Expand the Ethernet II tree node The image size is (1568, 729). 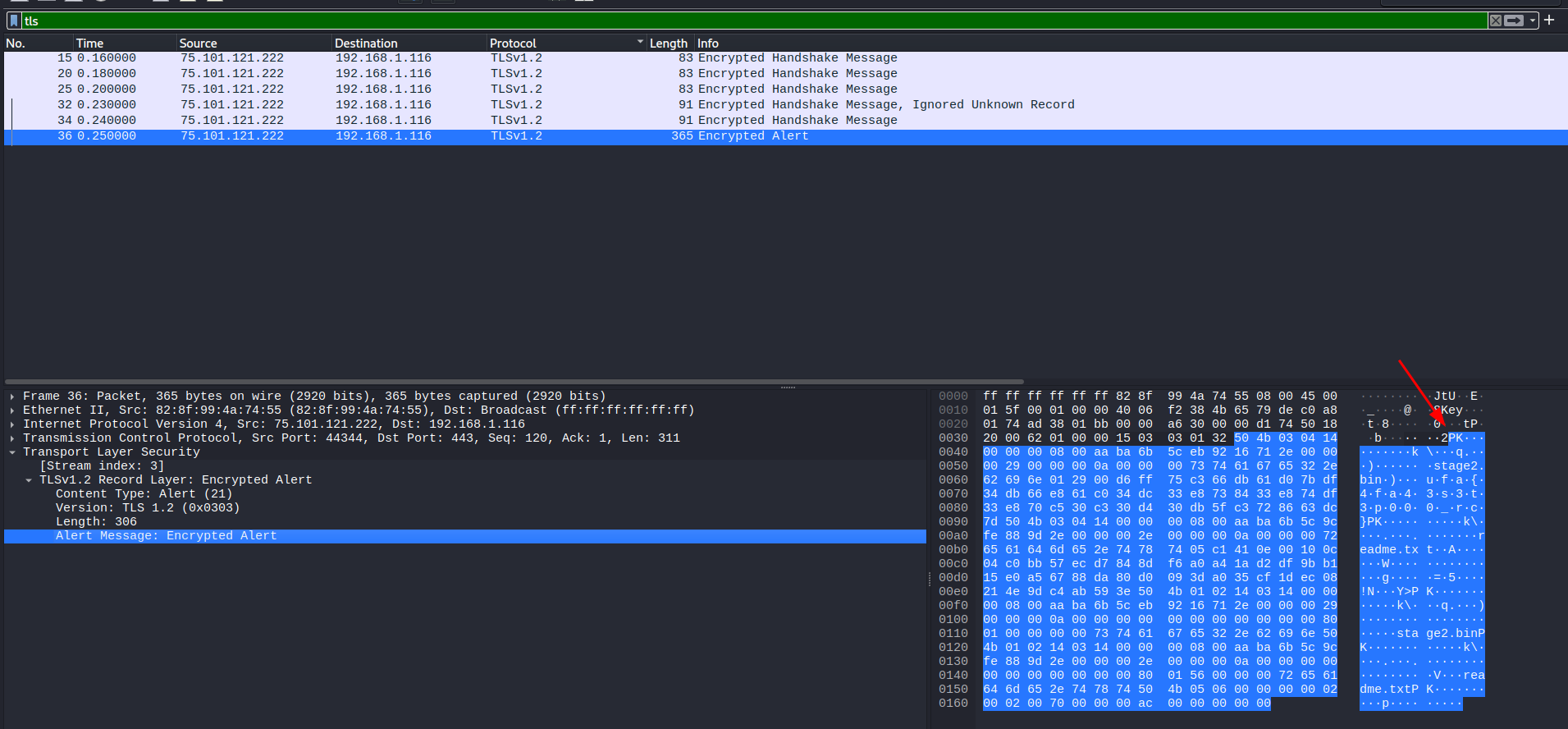(12, 410)
